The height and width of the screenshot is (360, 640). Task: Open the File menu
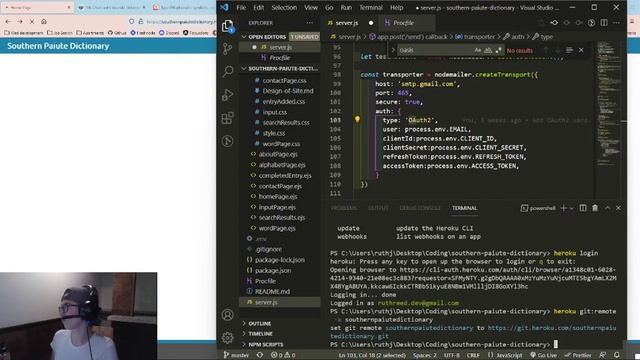tap(241, 7)
